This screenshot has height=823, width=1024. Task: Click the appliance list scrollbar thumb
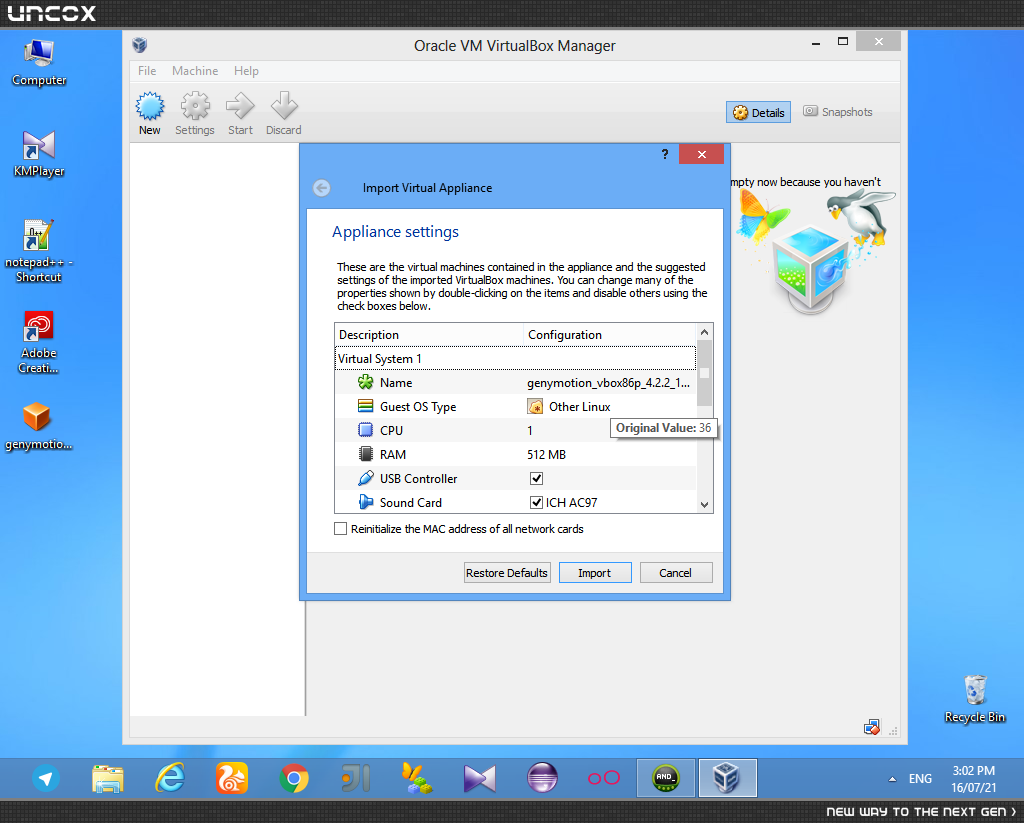pos(704,373)
